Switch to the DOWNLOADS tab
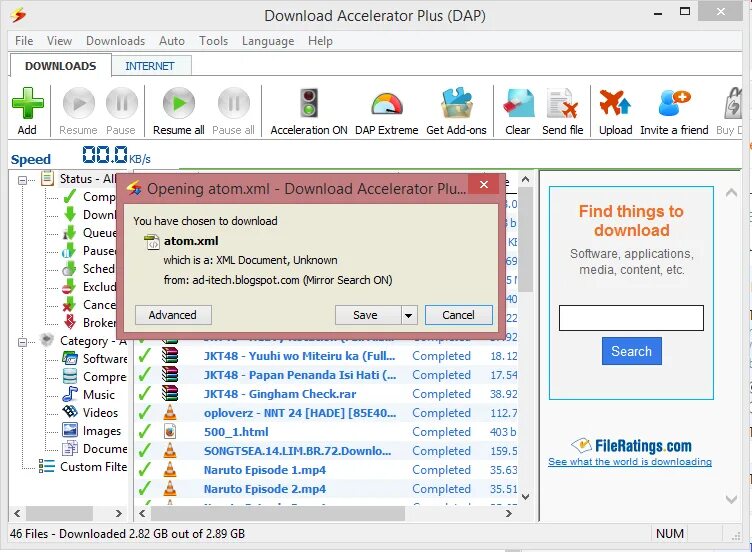The image size is (752, 552). [60, 66]
